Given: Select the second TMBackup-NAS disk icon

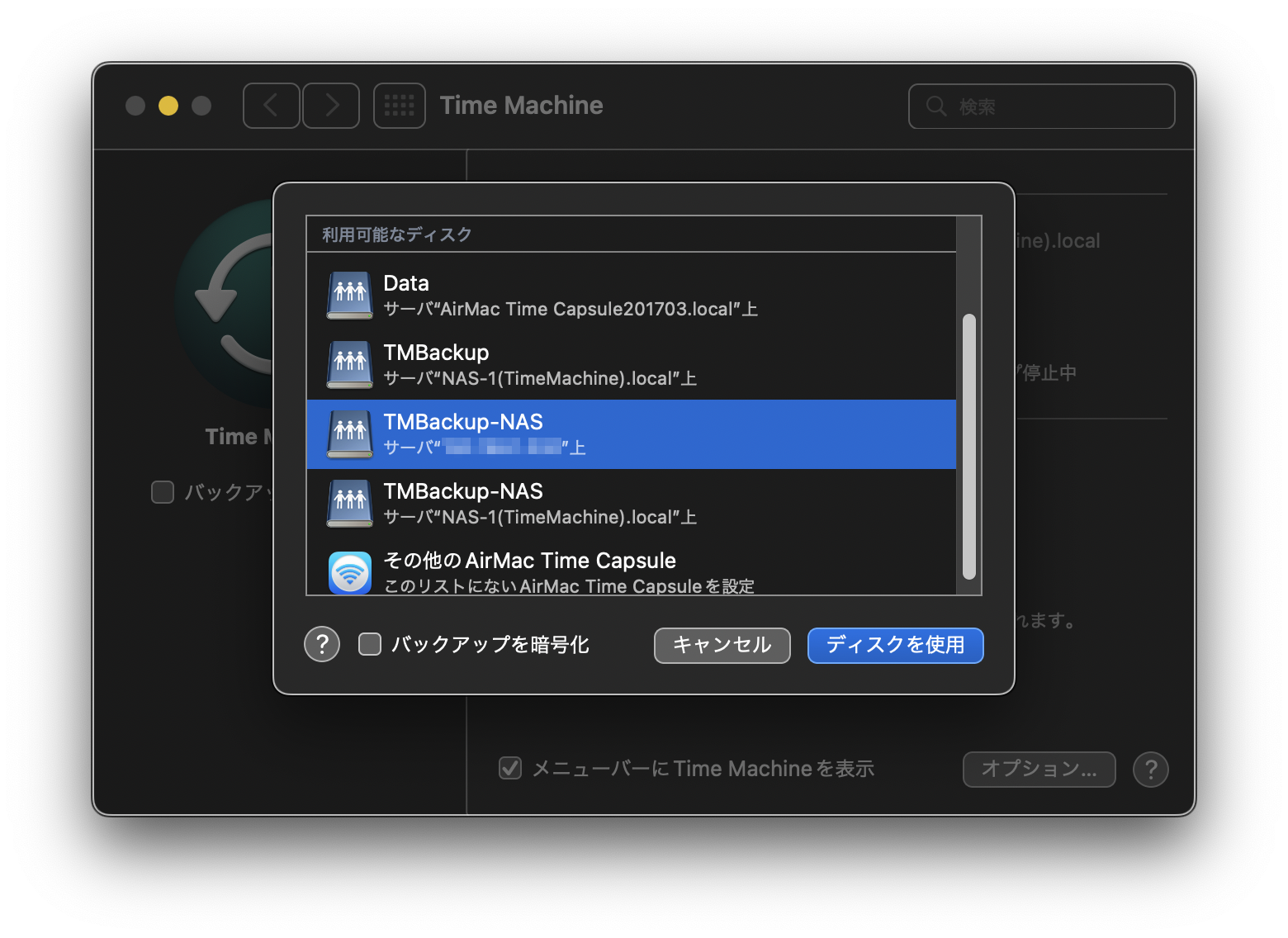Looking at the screenshot, I should pyautogui.click(x=349, y=503).
